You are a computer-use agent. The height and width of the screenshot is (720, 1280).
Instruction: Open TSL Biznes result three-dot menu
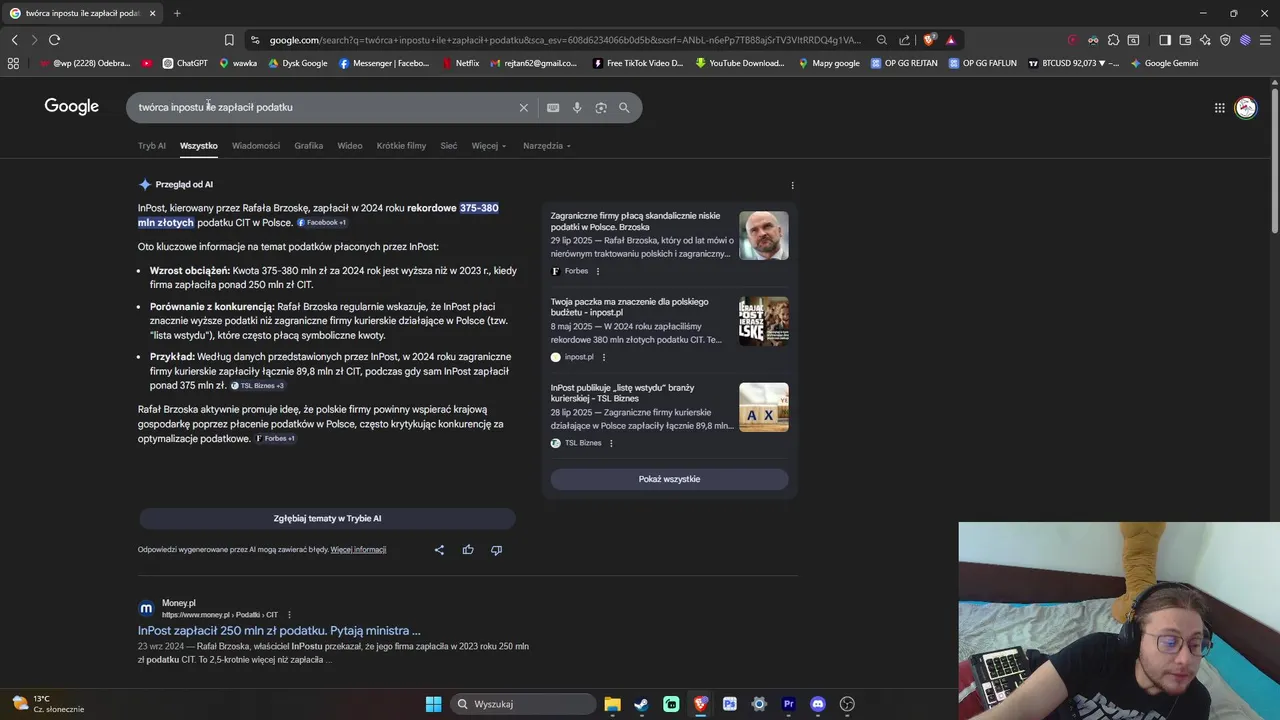pyautogui.click(x=611, y=443)
